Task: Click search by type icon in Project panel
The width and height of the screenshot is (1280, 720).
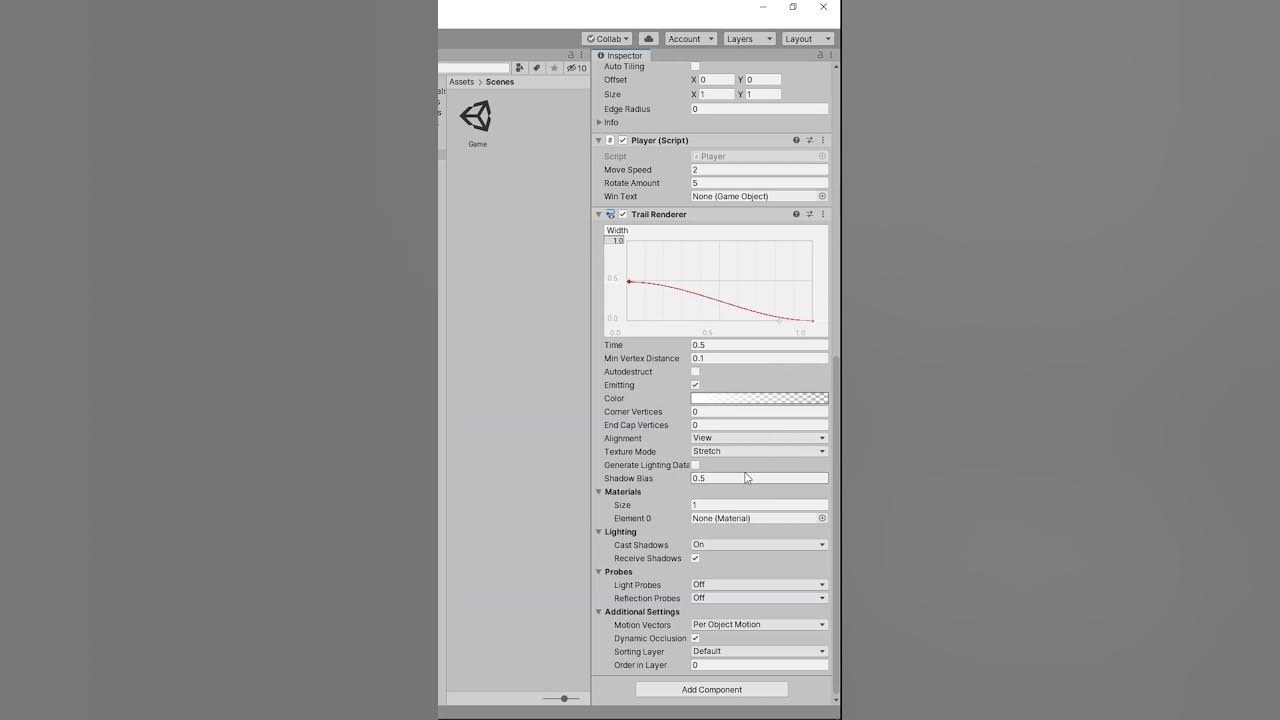Action: coord(520,68)
